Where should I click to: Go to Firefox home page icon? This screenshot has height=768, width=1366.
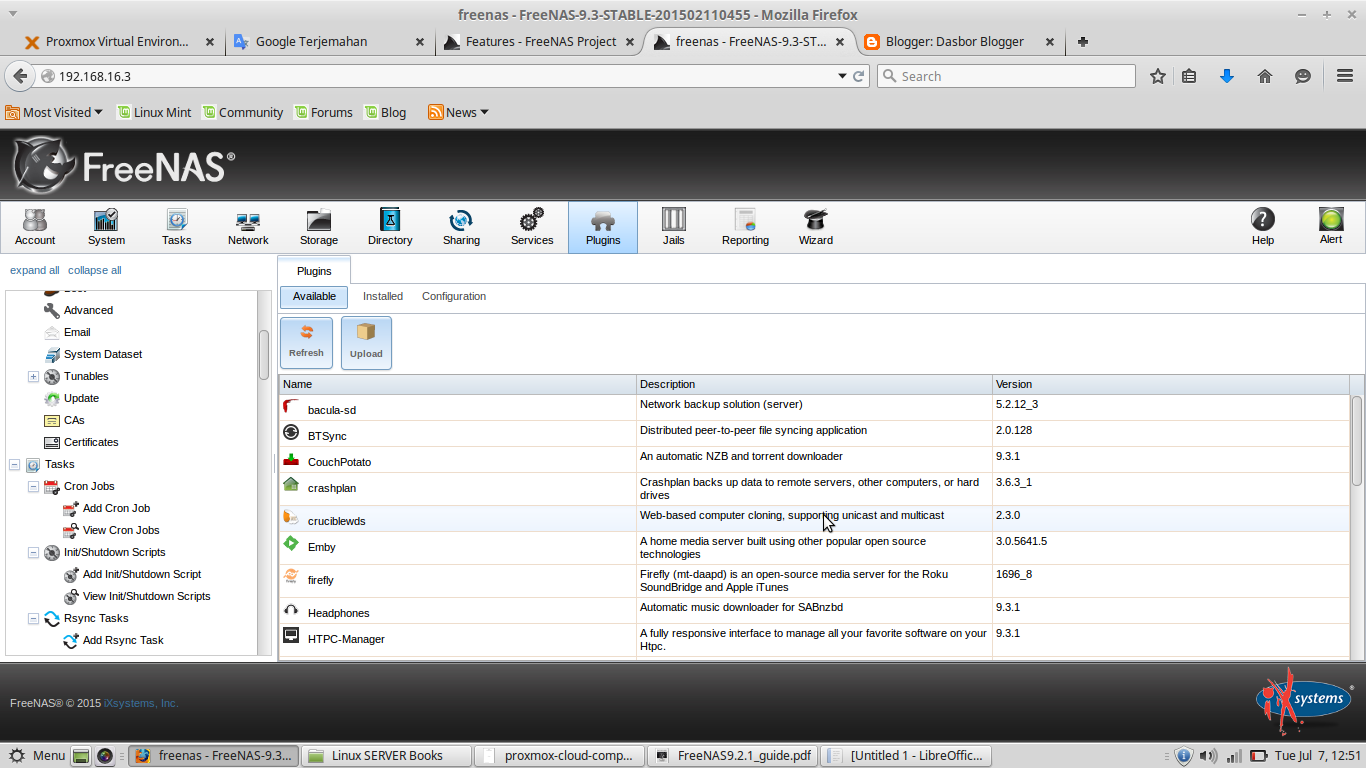pos(1265,76)
